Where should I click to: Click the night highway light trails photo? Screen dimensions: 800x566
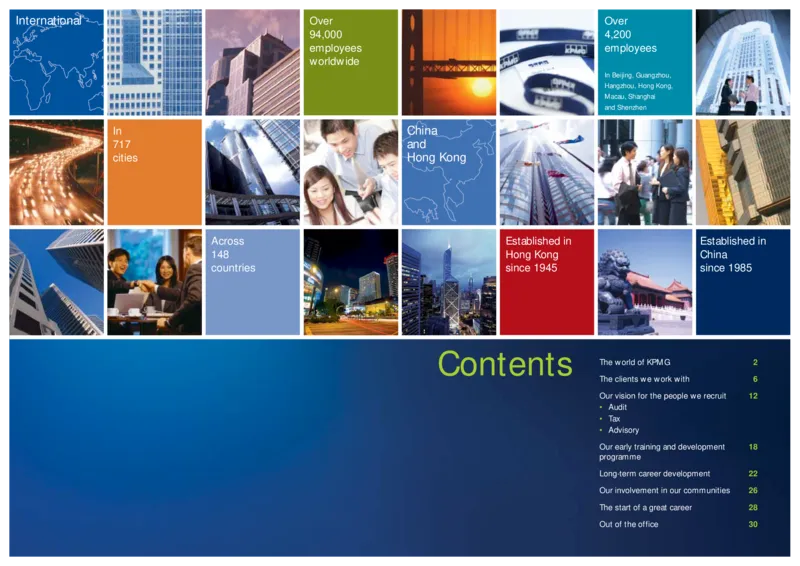click(x=56, y=172)
